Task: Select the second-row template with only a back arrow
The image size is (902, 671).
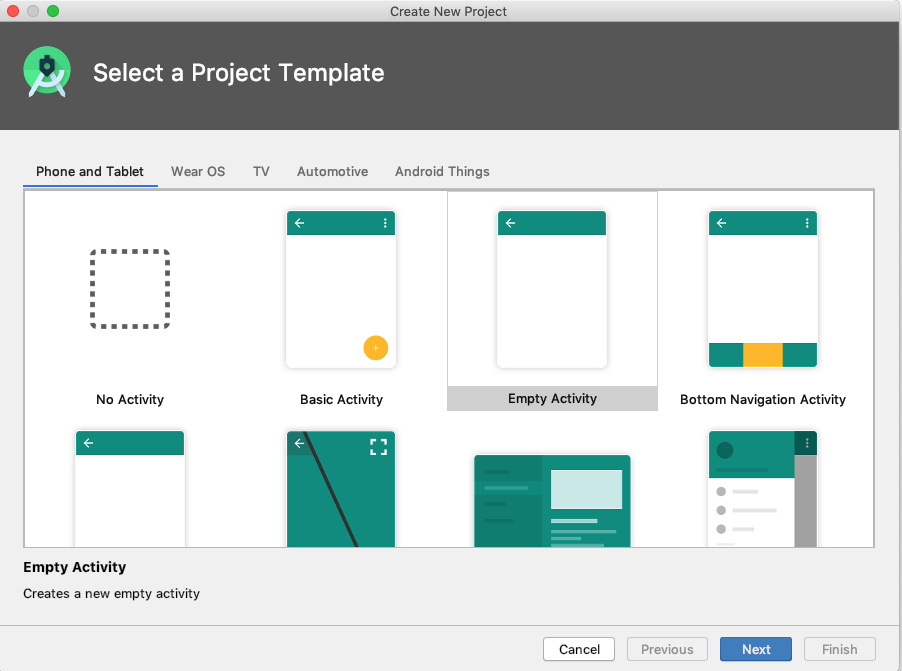Action: pos(130,489)
